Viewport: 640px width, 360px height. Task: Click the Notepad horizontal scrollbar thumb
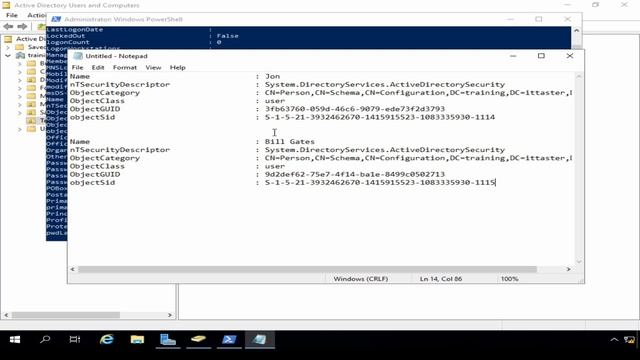(x=307, y=269)
